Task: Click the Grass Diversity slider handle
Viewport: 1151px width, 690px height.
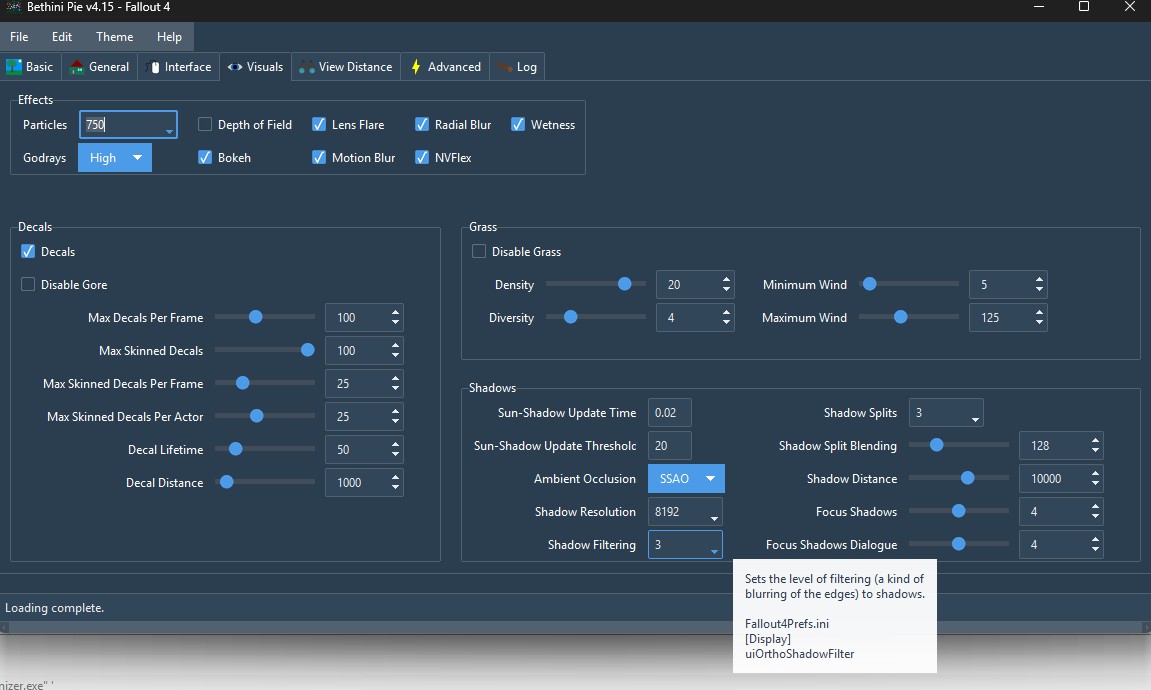Action: (570, 317)
